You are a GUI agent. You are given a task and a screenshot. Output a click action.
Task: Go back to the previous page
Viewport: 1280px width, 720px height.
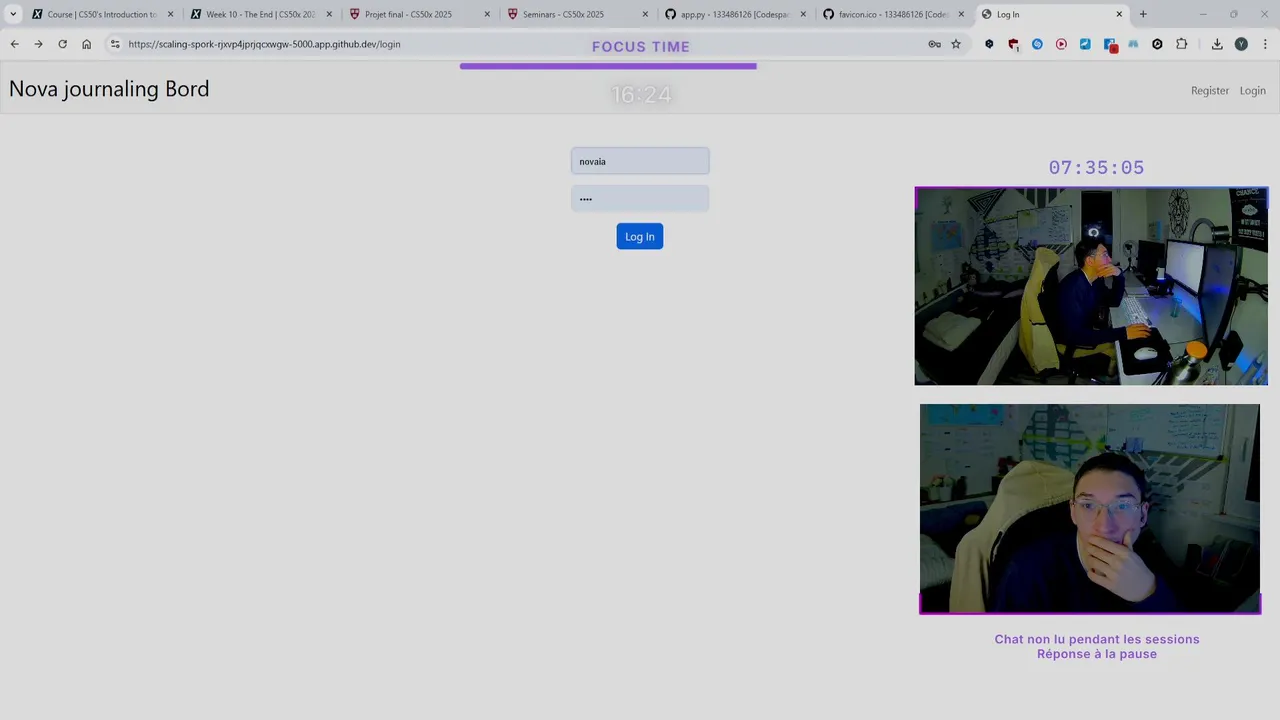coord(15,44)
